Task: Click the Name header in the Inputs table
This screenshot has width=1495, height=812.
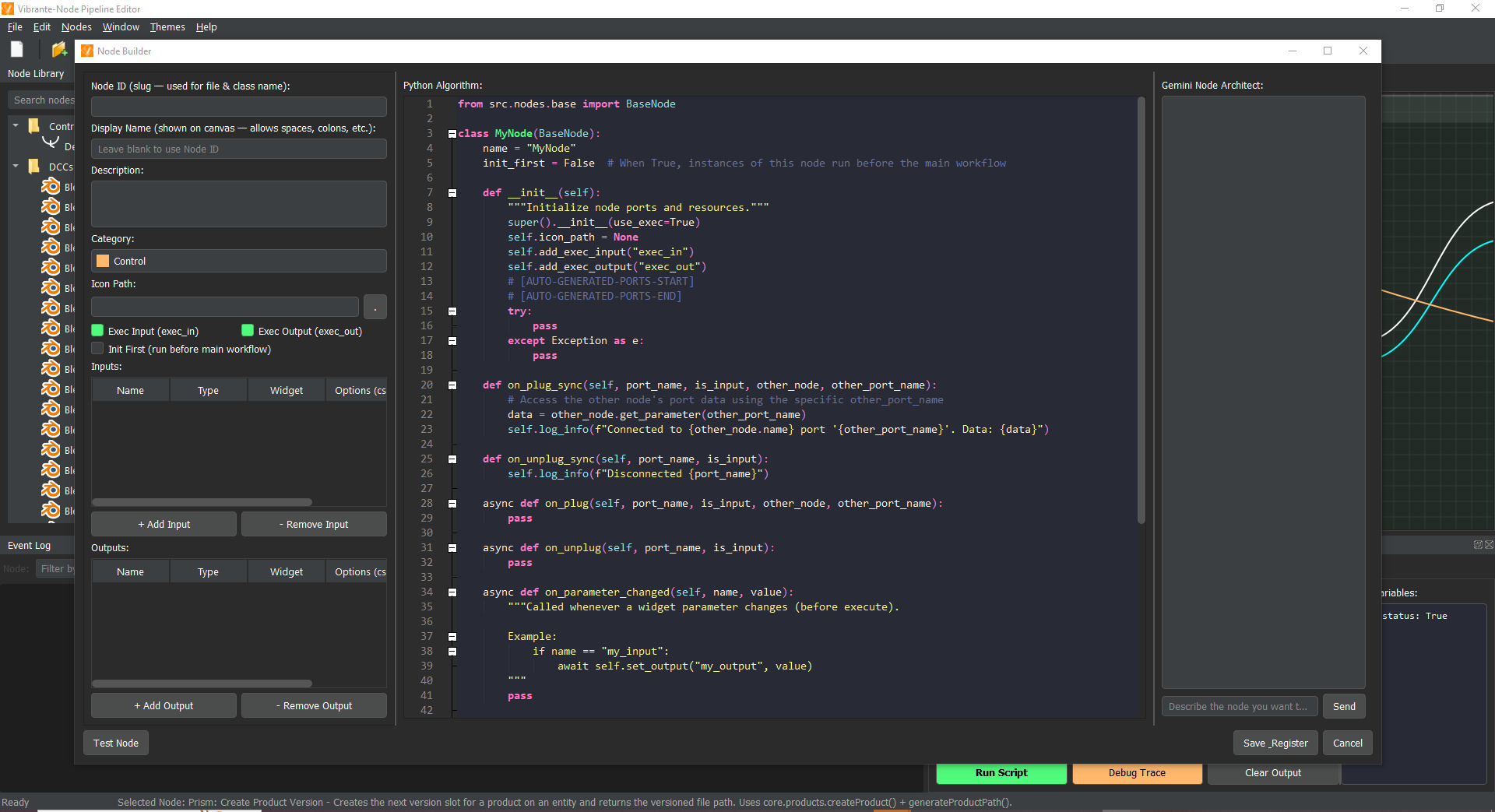Action: click(x=130, y=390)
